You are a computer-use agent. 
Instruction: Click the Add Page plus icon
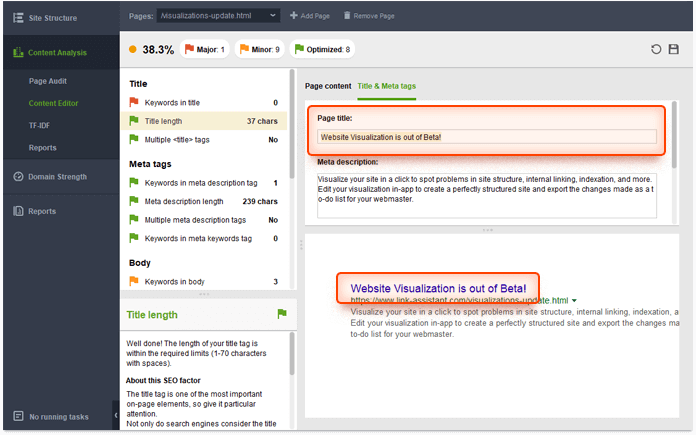(293, 16)
